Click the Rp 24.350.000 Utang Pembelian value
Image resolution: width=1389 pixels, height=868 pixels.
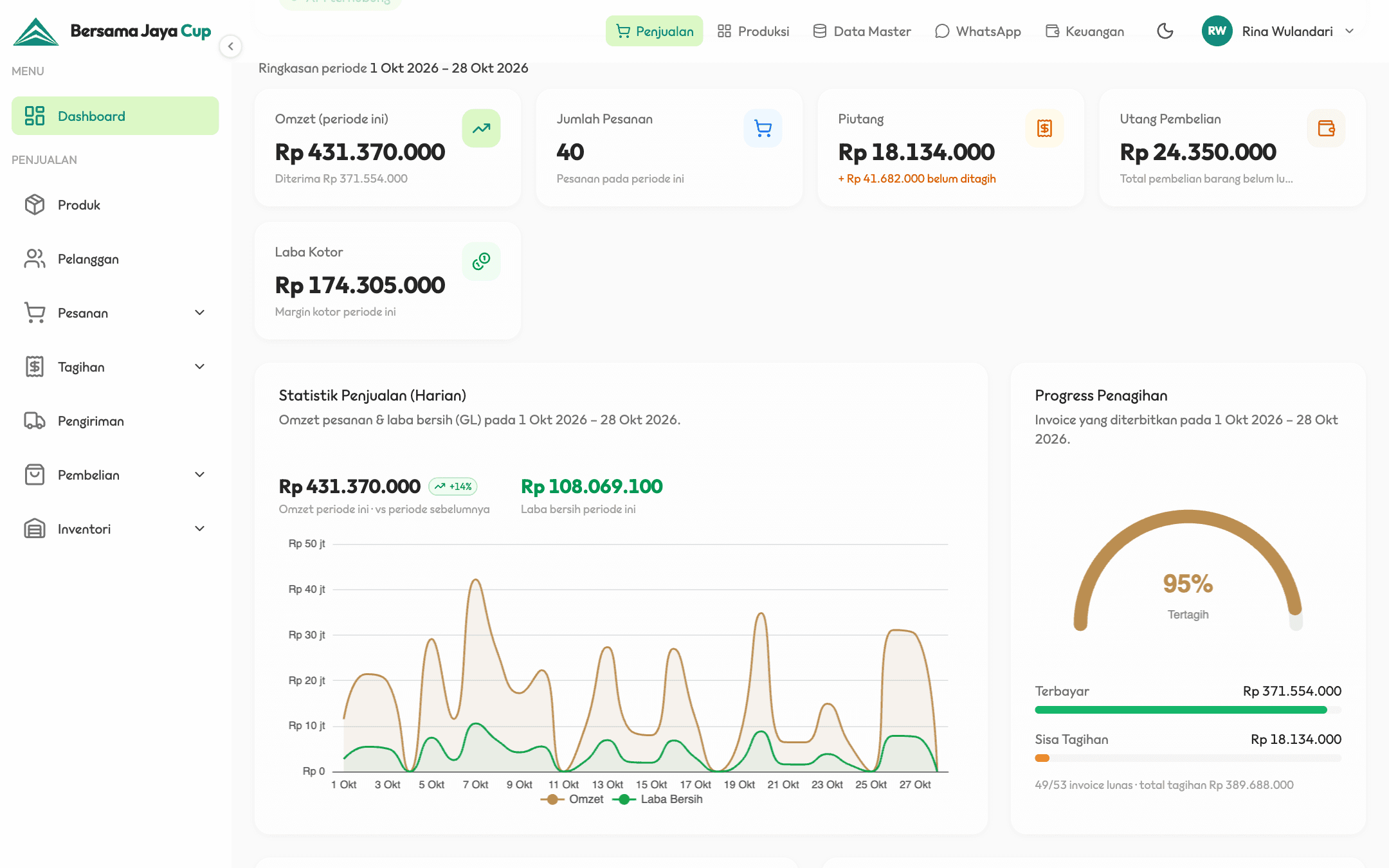coord(1198,152)
